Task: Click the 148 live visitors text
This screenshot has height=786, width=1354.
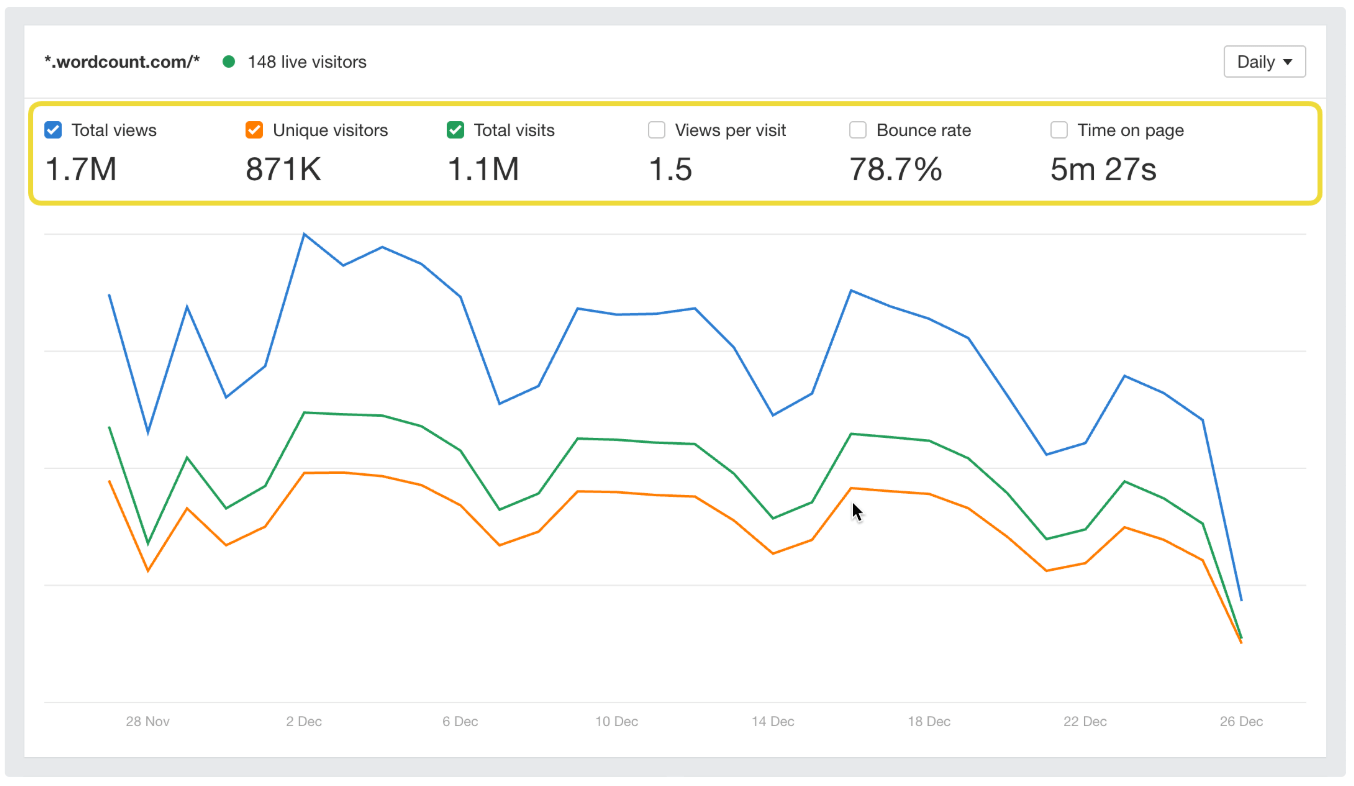Action: point(306,61)
